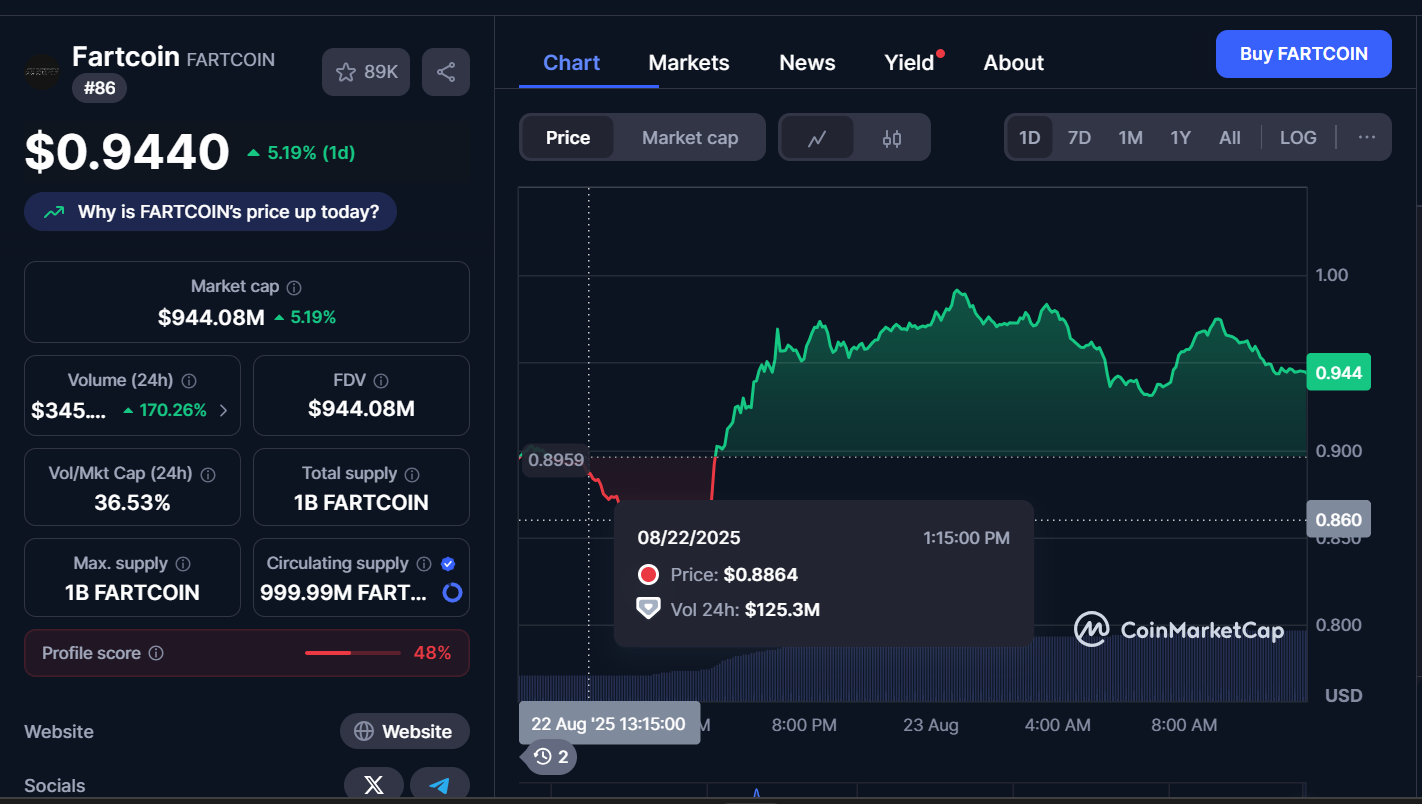Open Volume (24h) info icon
1422x804 pixels.
click(x=189, y=381)
